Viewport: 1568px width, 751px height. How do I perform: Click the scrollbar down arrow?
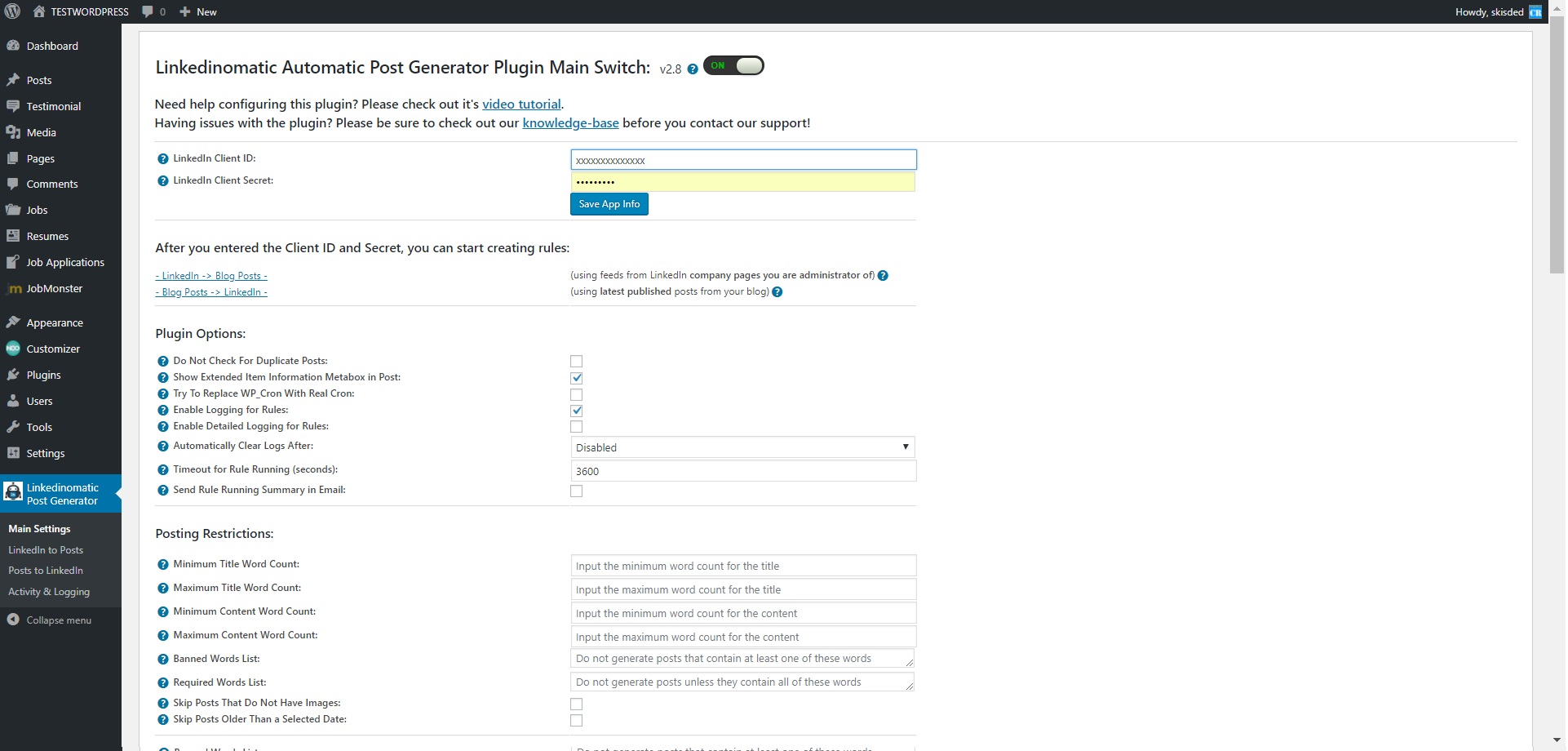tap(1557, 741)
